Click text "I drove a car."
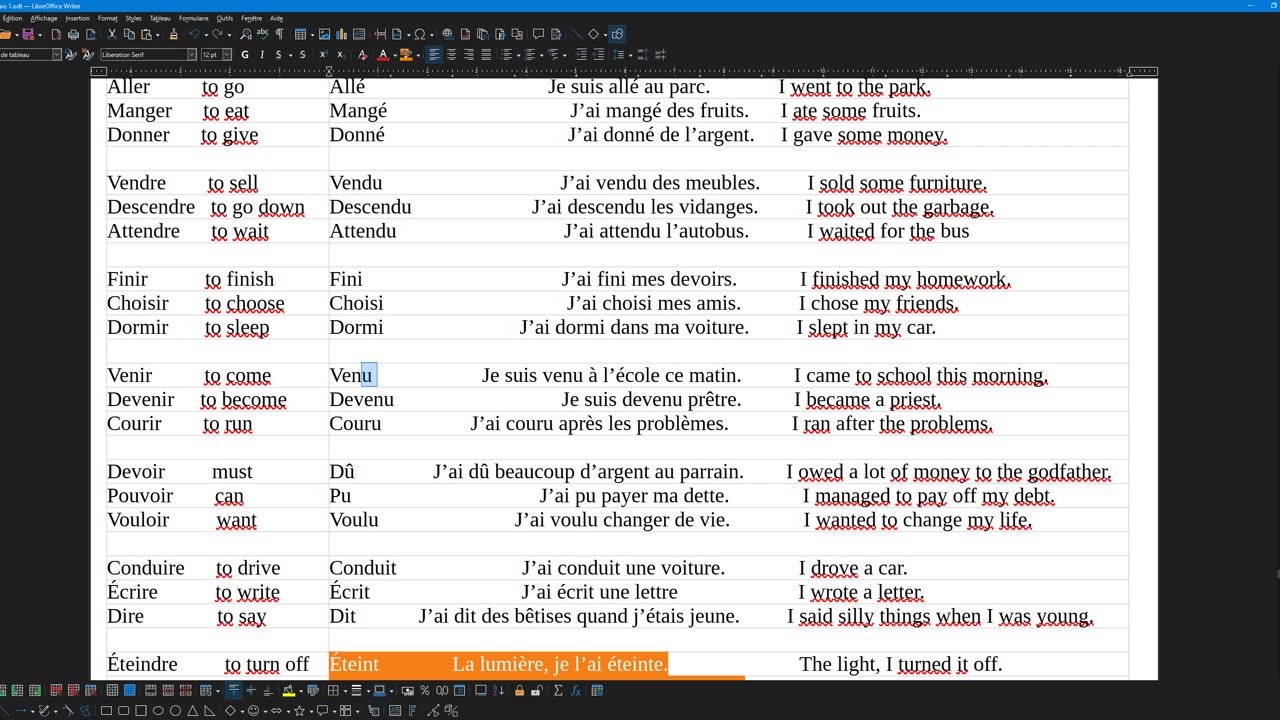 click(853, 568)
